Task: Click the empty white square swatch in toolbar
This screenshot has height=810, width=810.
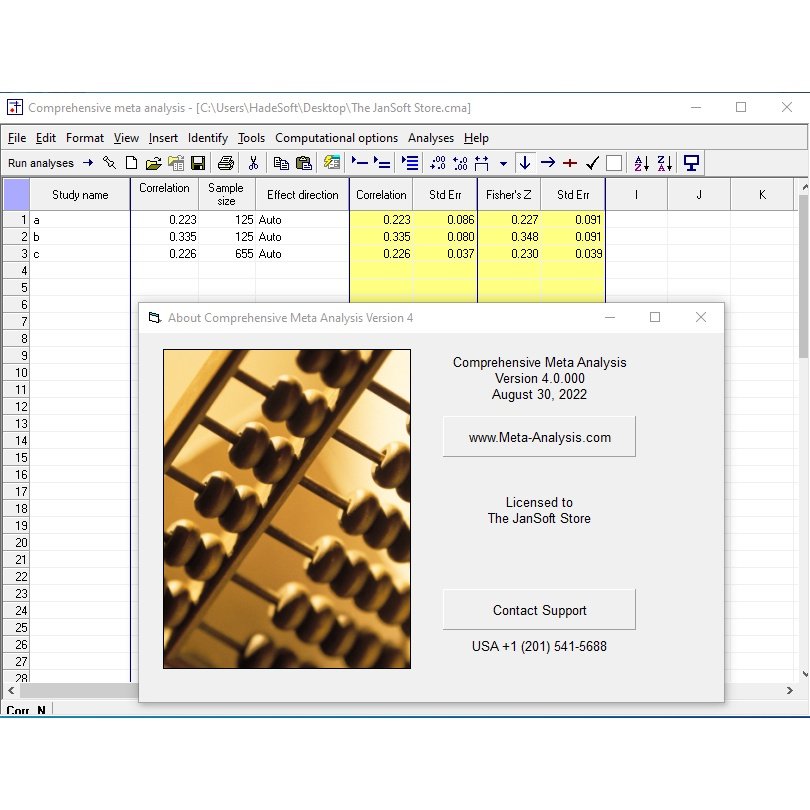Action: pos(614,163)
